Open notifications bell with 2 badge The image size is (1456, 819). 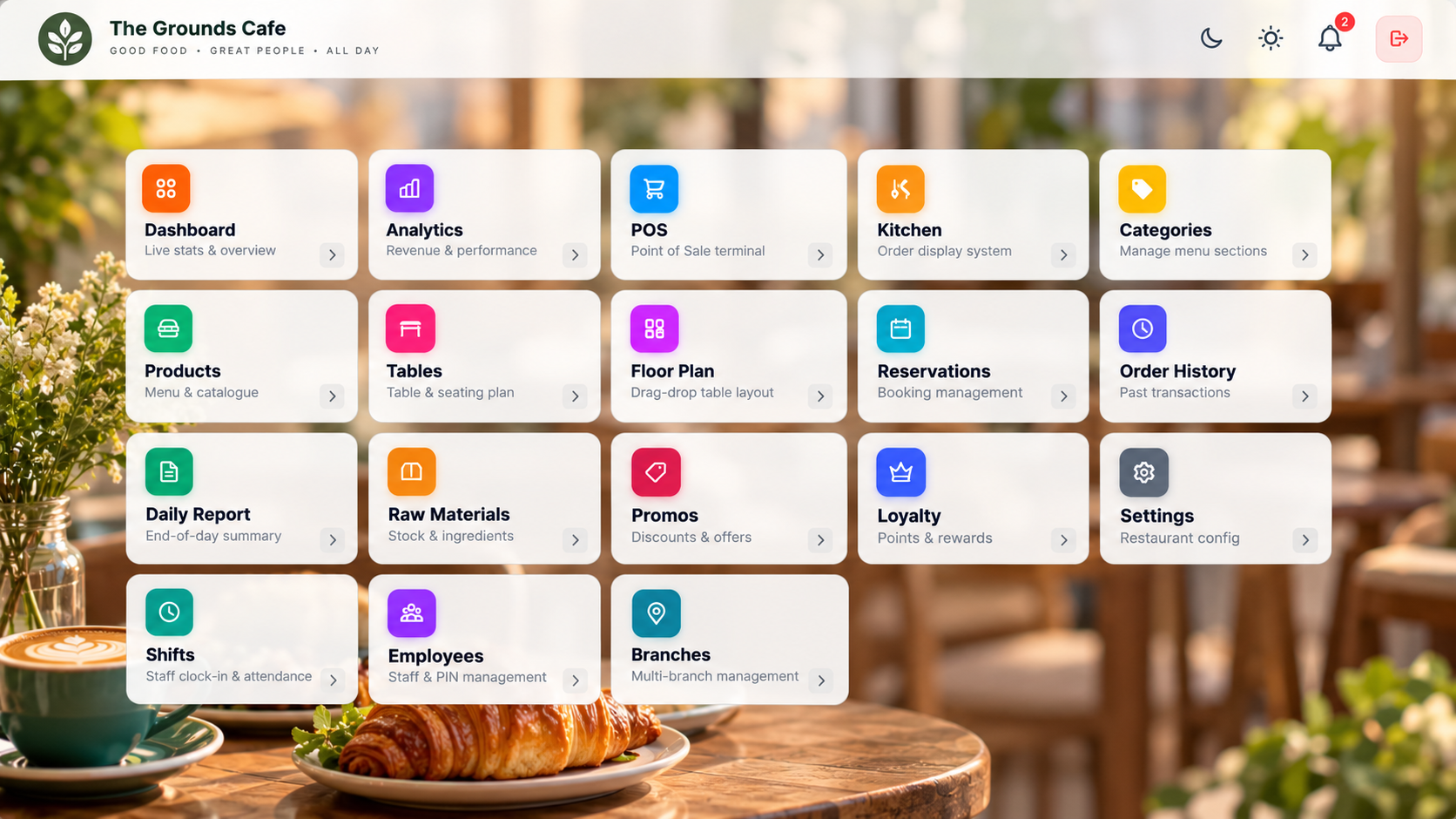[x=1330, y=38]
